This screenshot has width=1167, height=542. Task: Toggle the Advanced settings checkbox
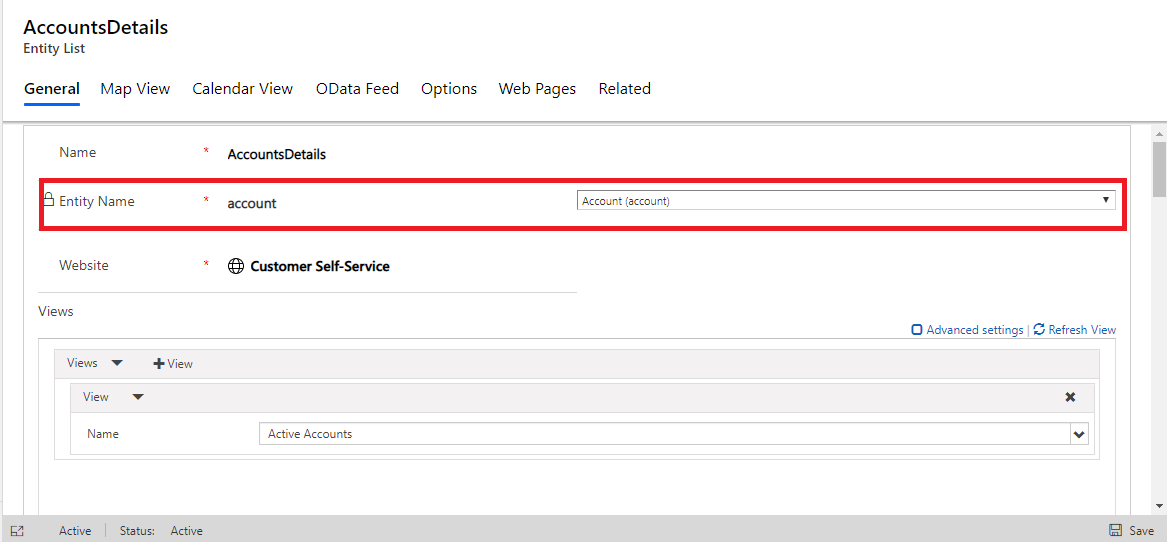(x=917, y=330)
